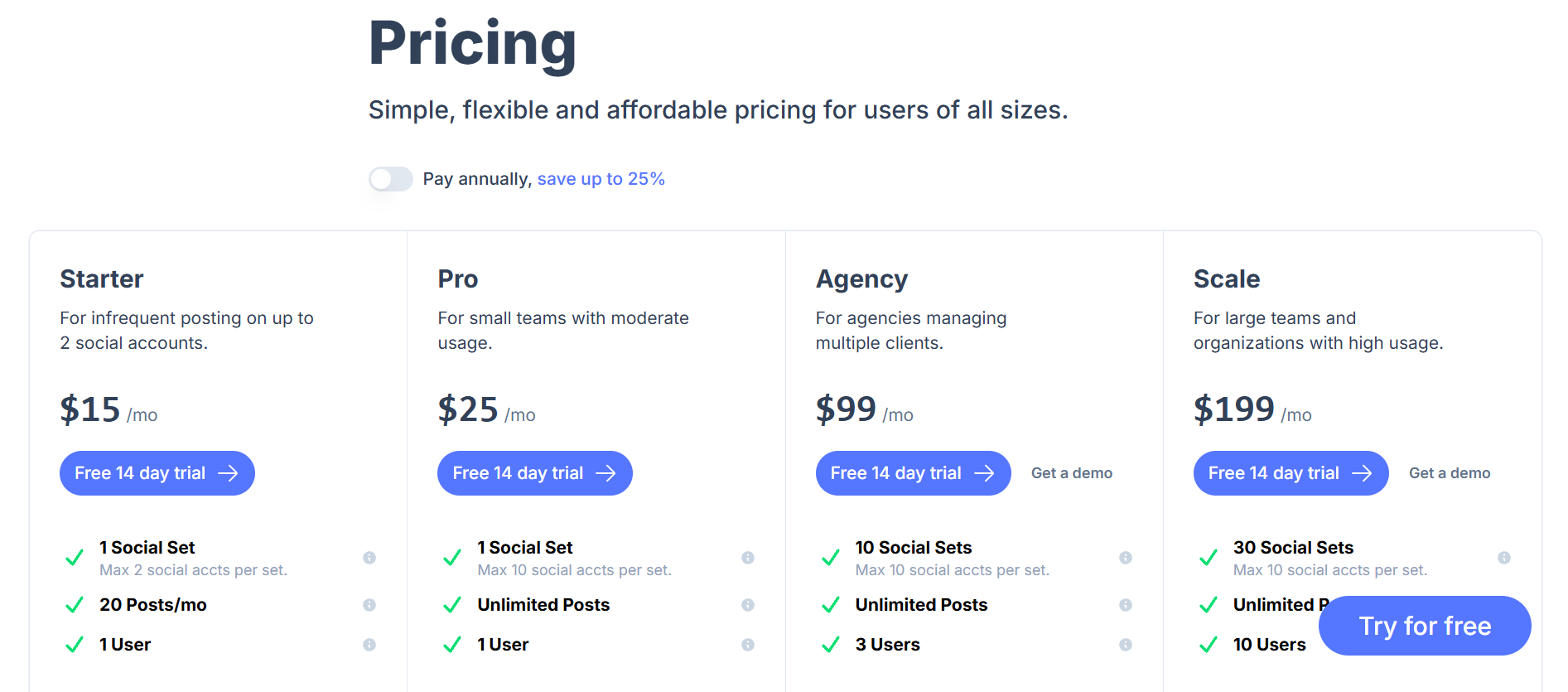Click info icon beside Agency's 10 Social Sets
This screenshot has height=692, width=1568.
click(x=1126, y=557)
